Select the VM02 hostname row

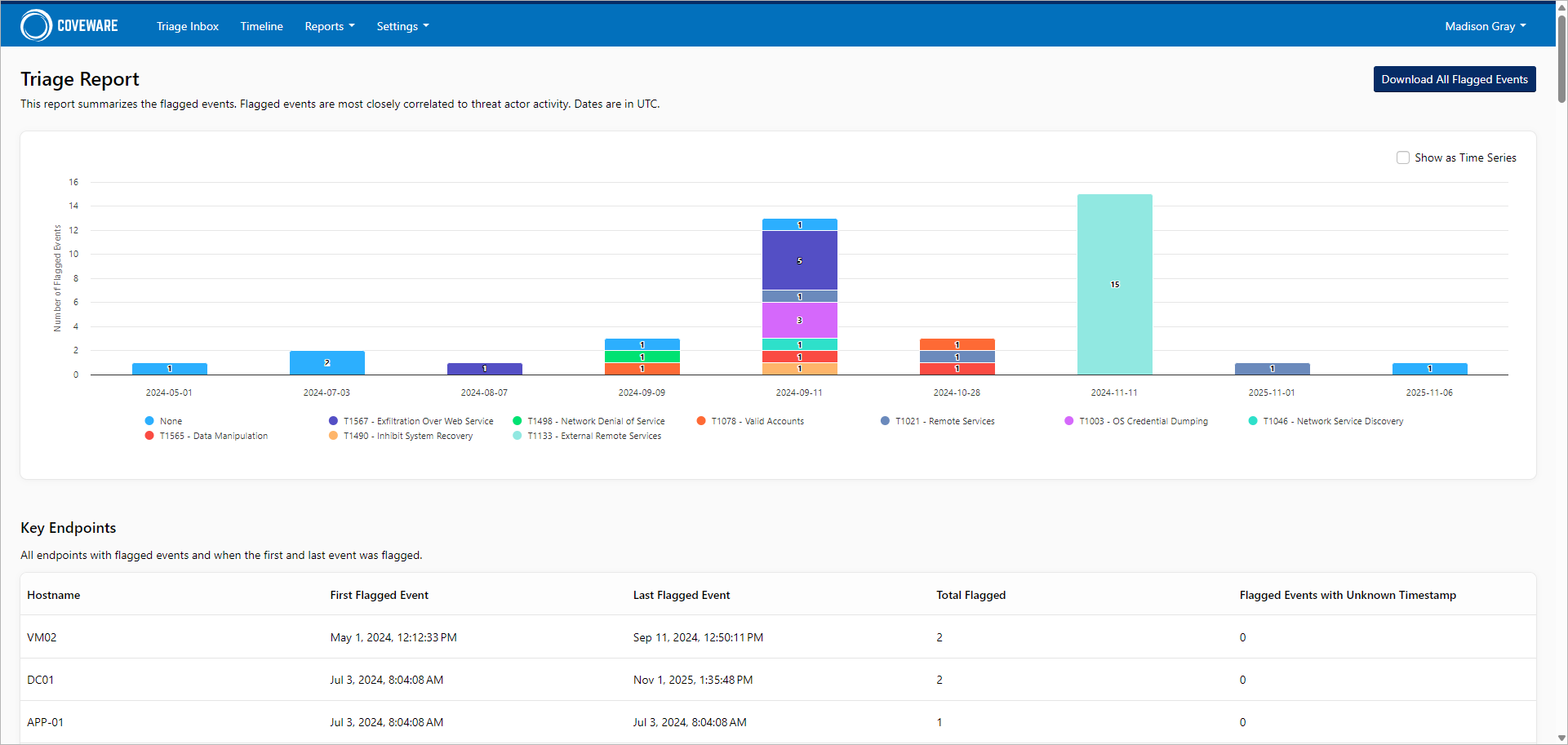[778, 637]
